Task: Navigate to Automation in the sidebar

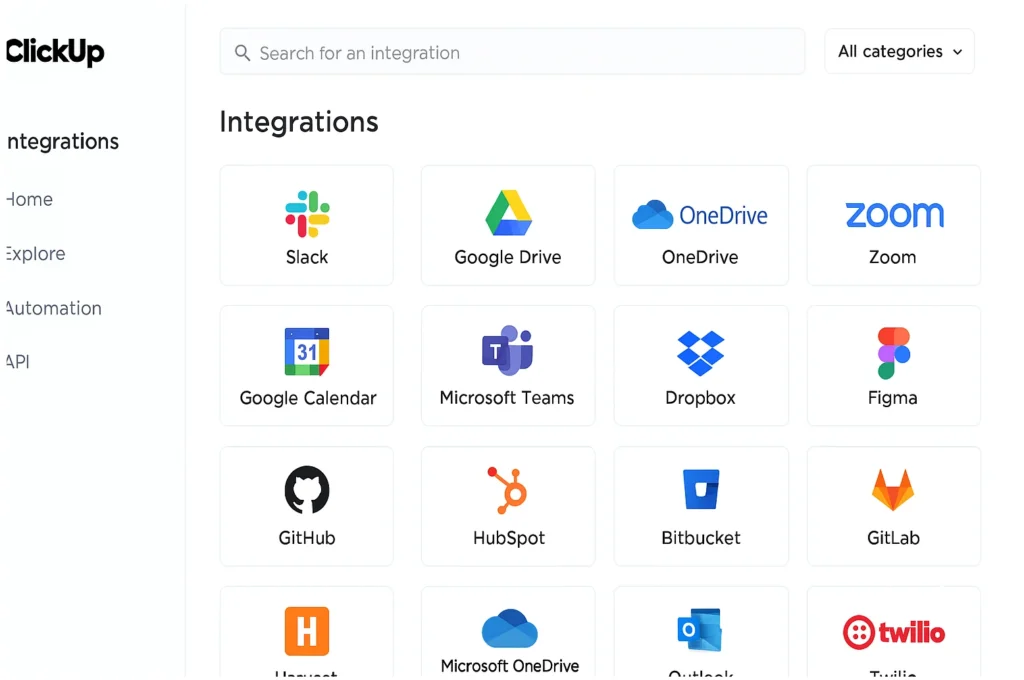Action: (x=54, y=308)
